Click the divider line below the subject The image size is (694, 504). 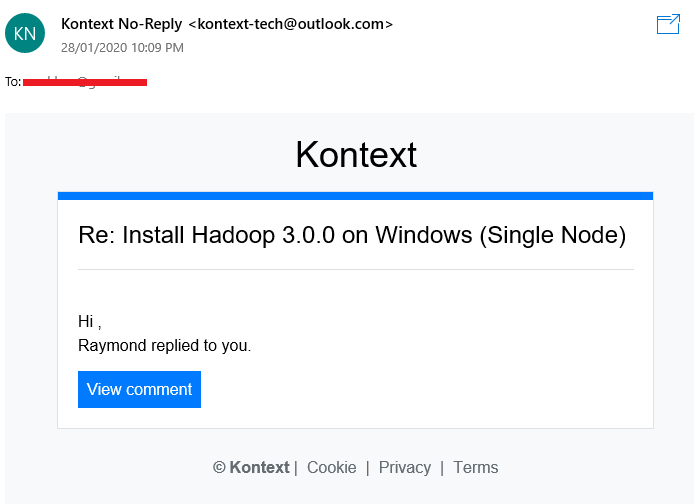click(x=356, y=269)
